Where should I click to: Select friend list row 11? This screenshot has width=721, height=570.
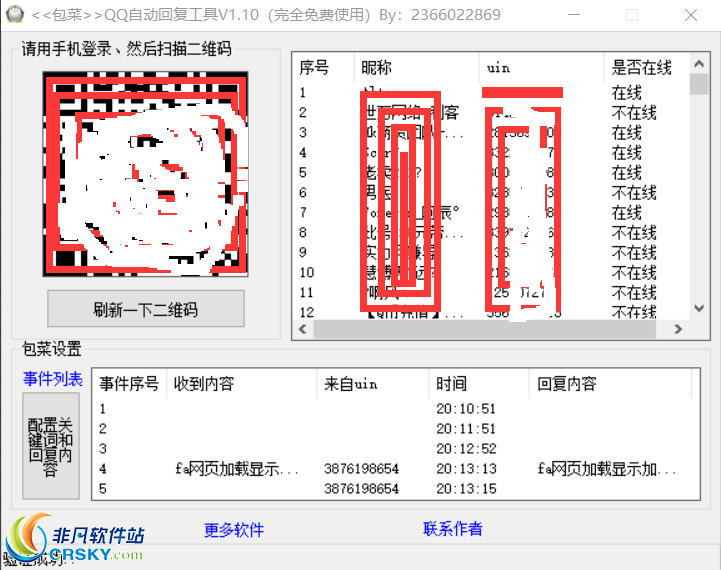pos(491,292)
